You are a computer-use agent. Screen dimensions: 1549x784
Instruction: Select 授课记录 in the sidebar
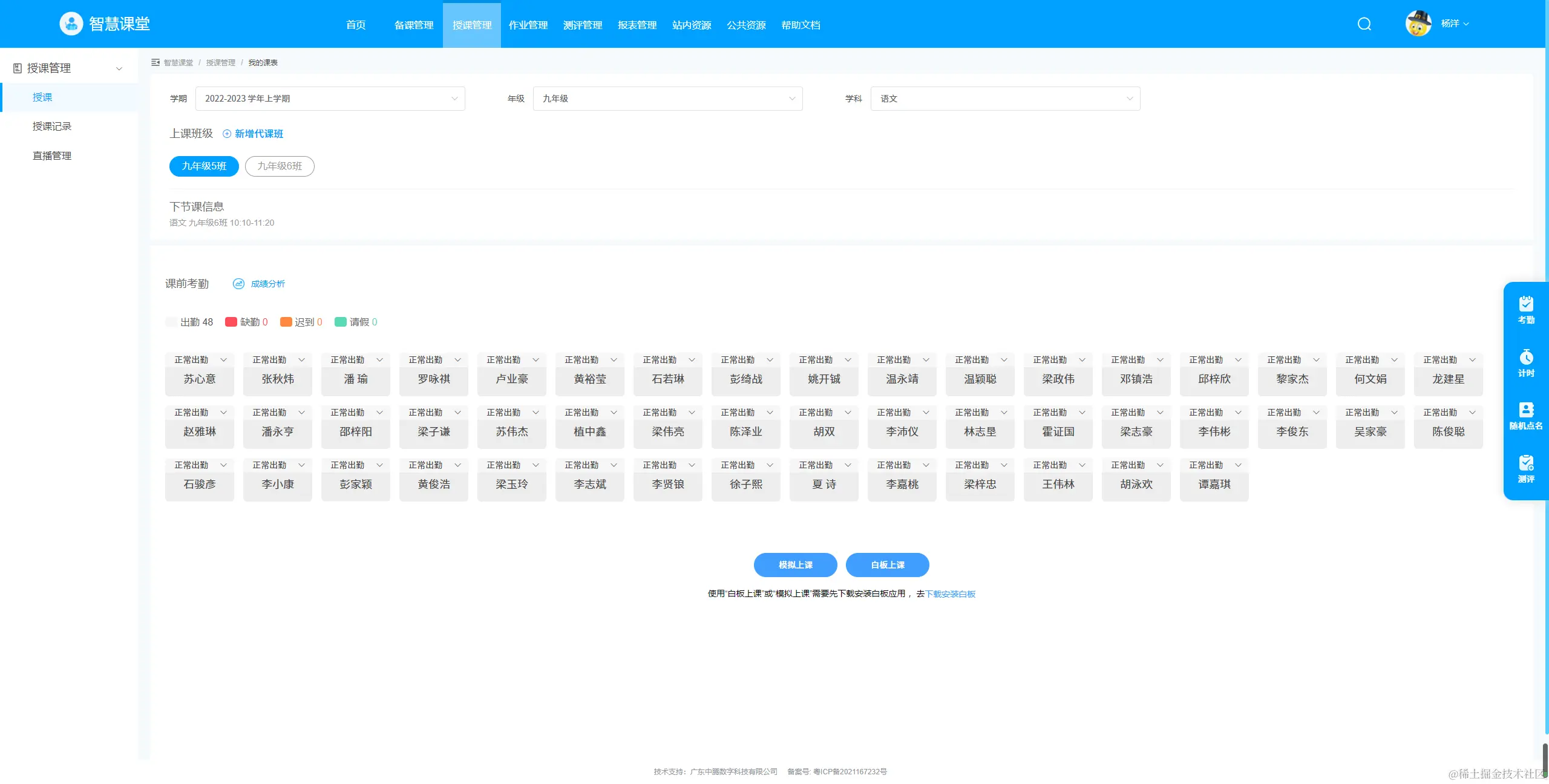pos(52,126)
